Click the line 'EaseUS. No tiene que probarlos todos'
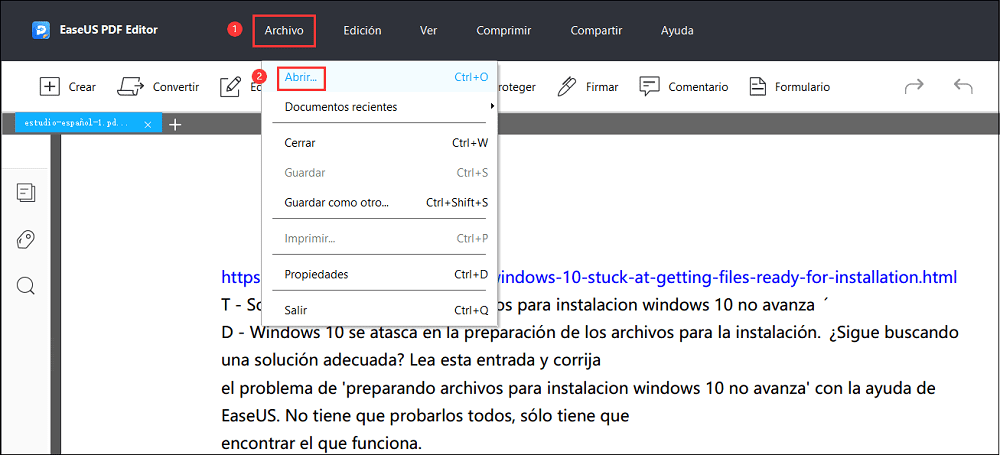This screenshot has width=1000, height=455. 425,416
